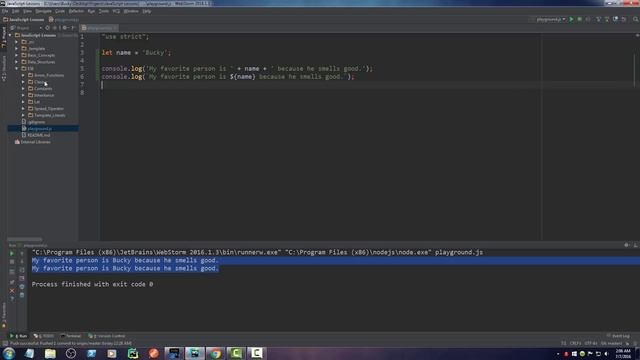Select the Constants folder
Viewport: 640px width, 360px height.
tap(43, 89)
